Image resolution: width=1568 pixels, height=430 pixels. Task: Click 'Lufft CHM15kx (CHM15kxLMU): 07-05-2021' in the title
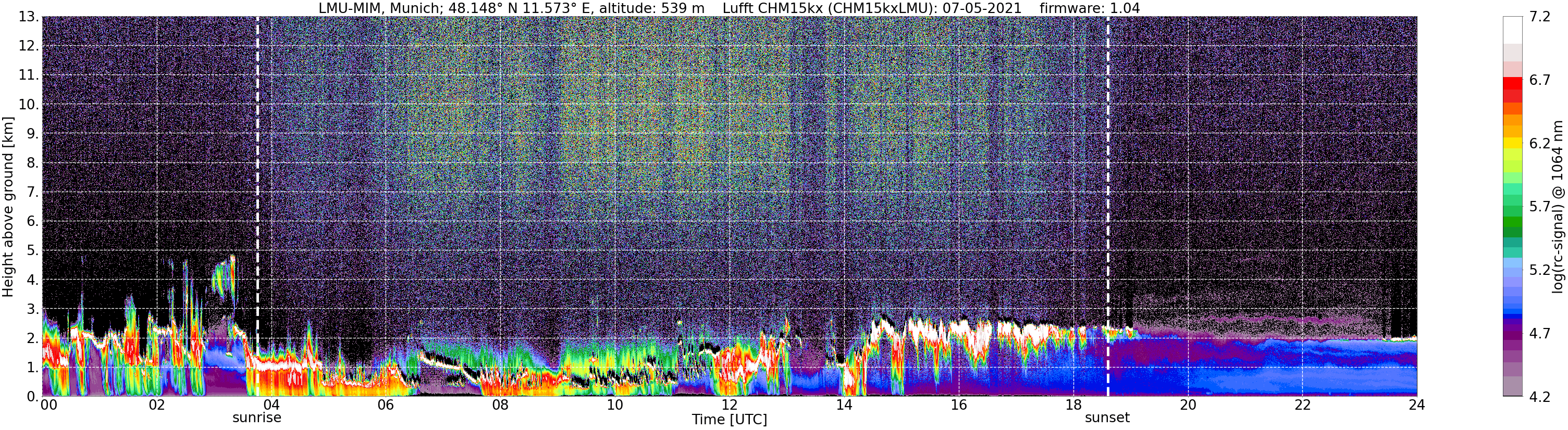tap(872, 8)
